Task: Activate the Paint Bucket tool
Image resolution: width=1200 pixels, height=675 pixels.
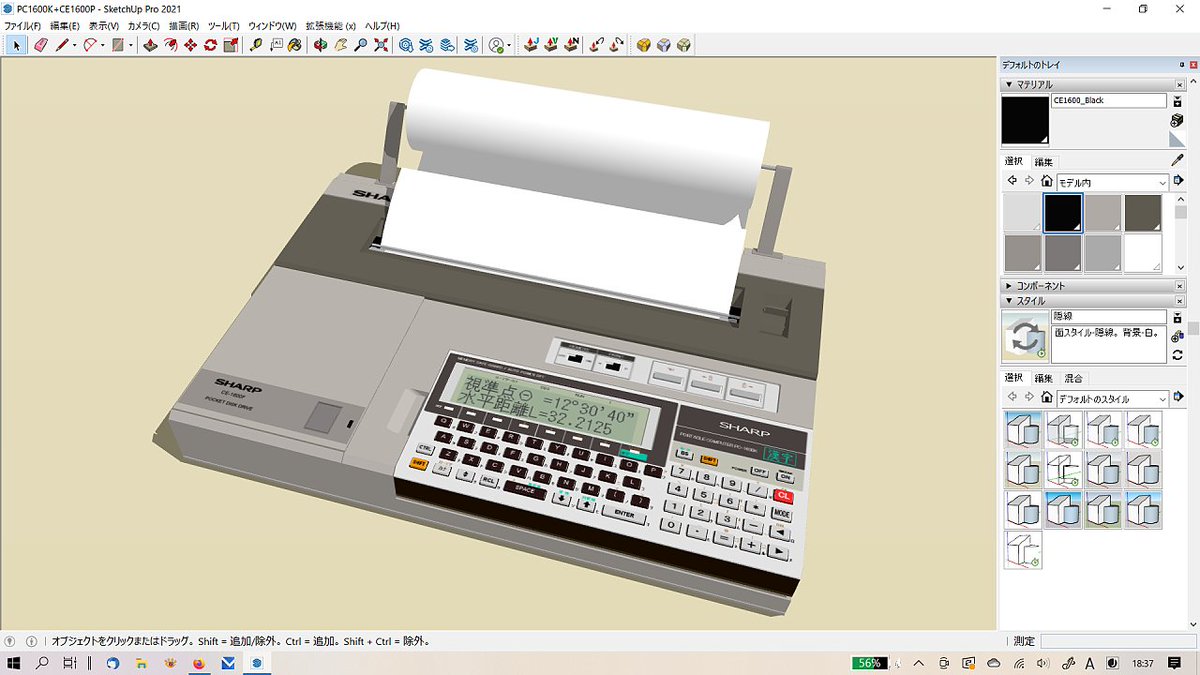Action: (x=297, y=45)
